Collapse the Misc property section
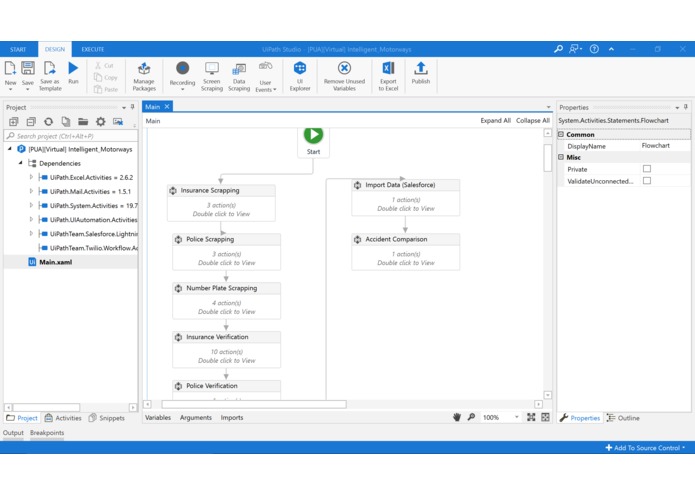Screen dimensions: 695x494 tap(561, 157)
